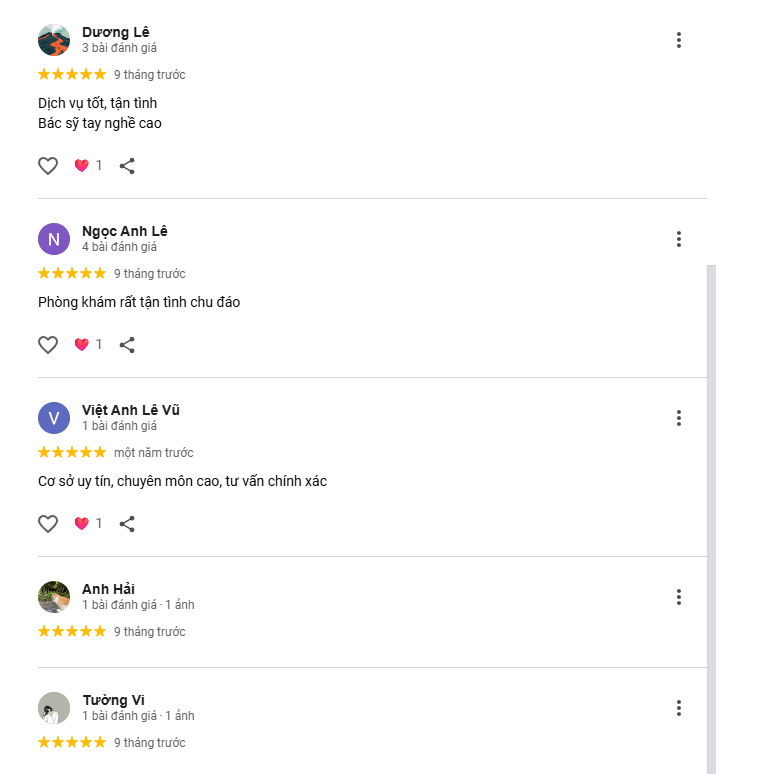759x774 pixels.
Task: Open more options for Ngọc Anh Lê's review
Action: click(x=678, y=239)
